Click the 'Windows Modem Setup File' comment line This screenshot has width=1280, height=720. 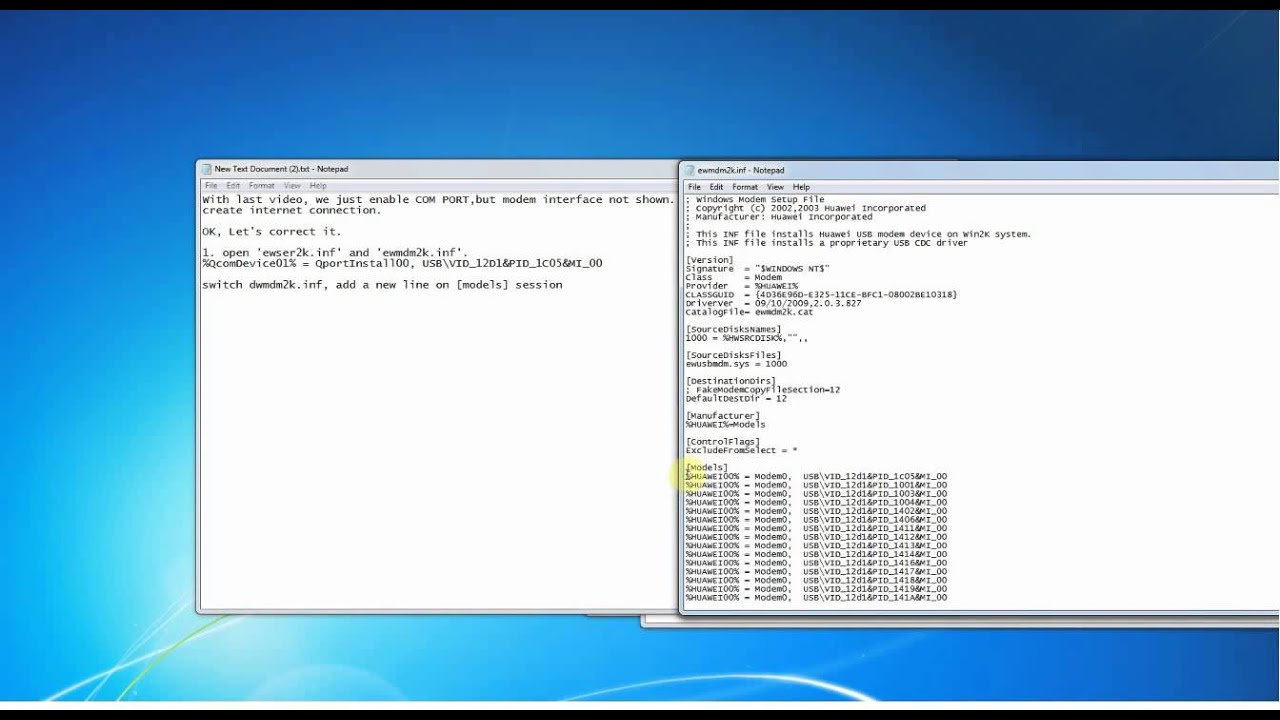point(755,200)
